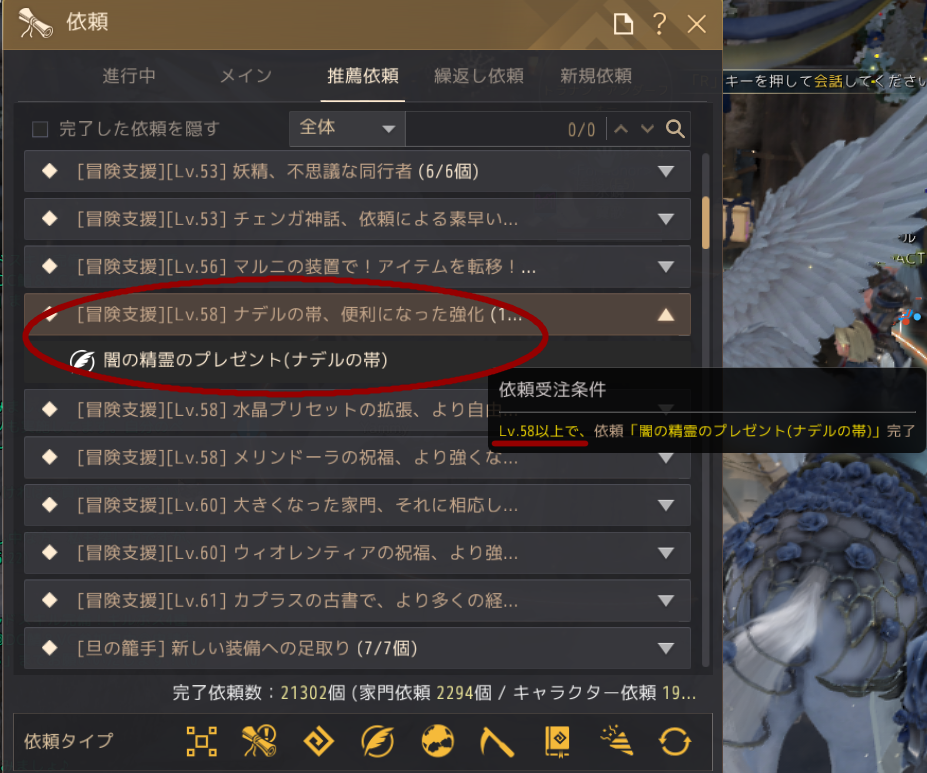This screenshot has width=927, height=773.
Task: Toggle the Black Spirit feather quest type icon
Action: tap(378, 741)
